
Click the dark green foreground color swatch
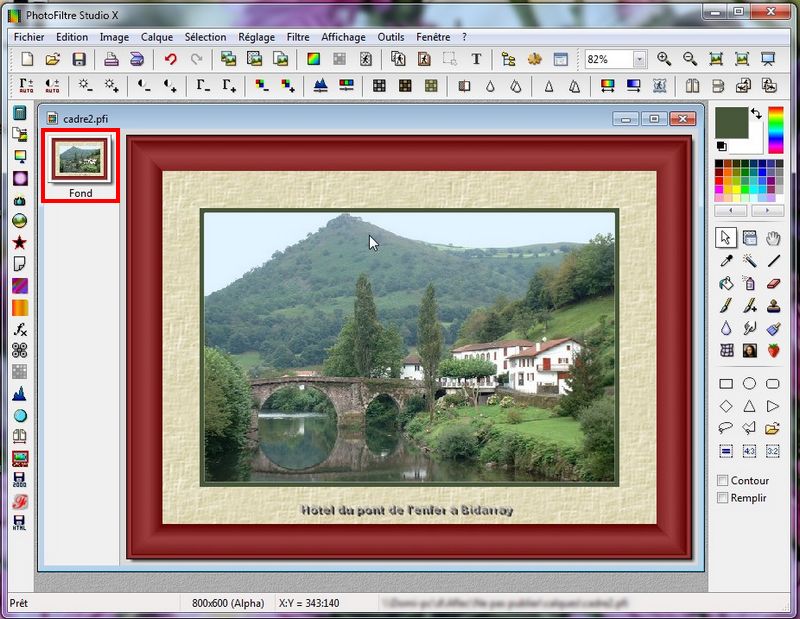click(x=732, y=122)
